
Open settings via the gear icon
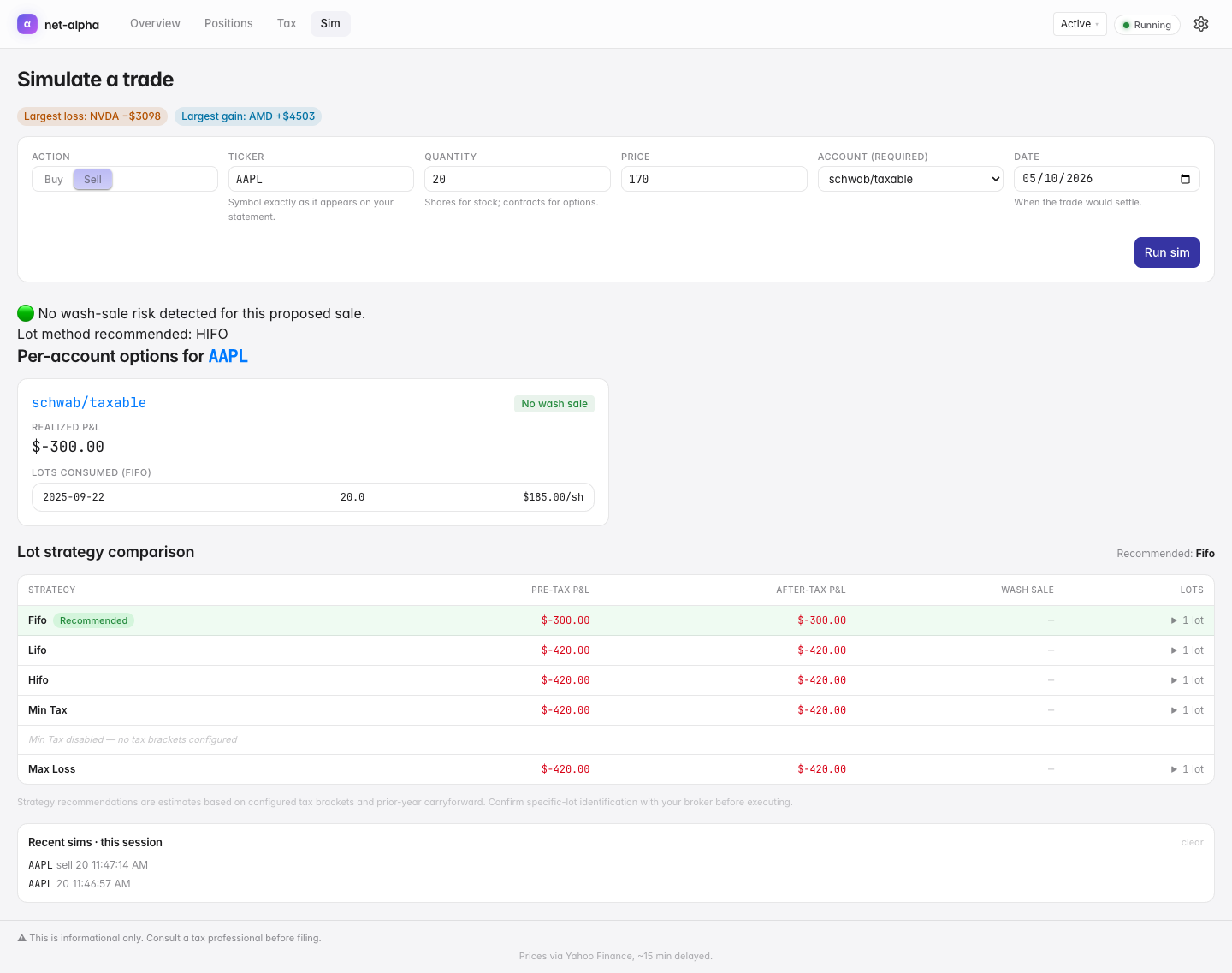point(1201,24)
